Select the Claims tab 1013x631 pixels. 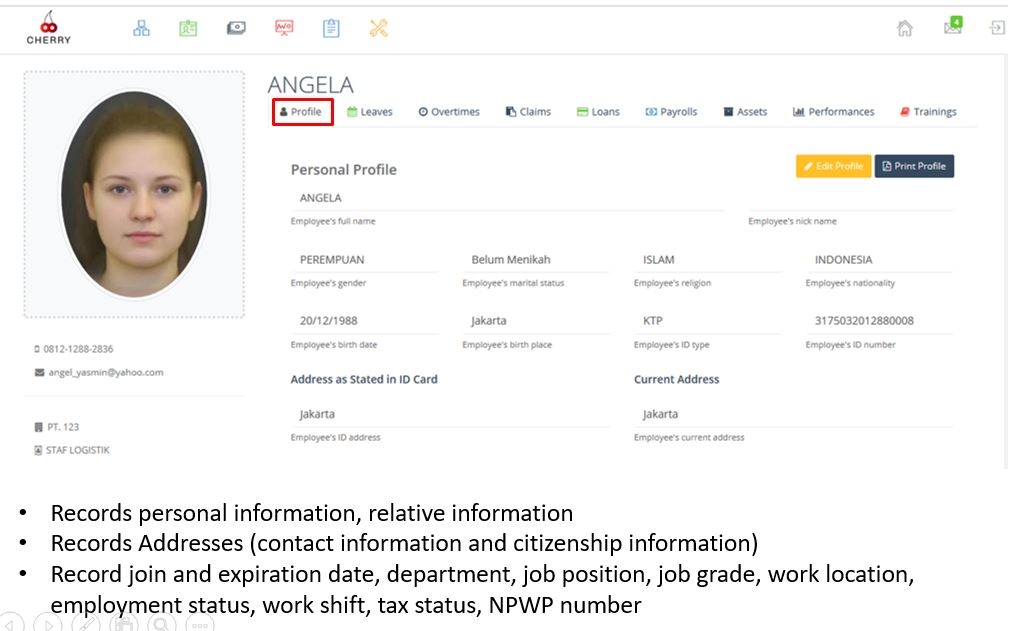click(528, 112)
